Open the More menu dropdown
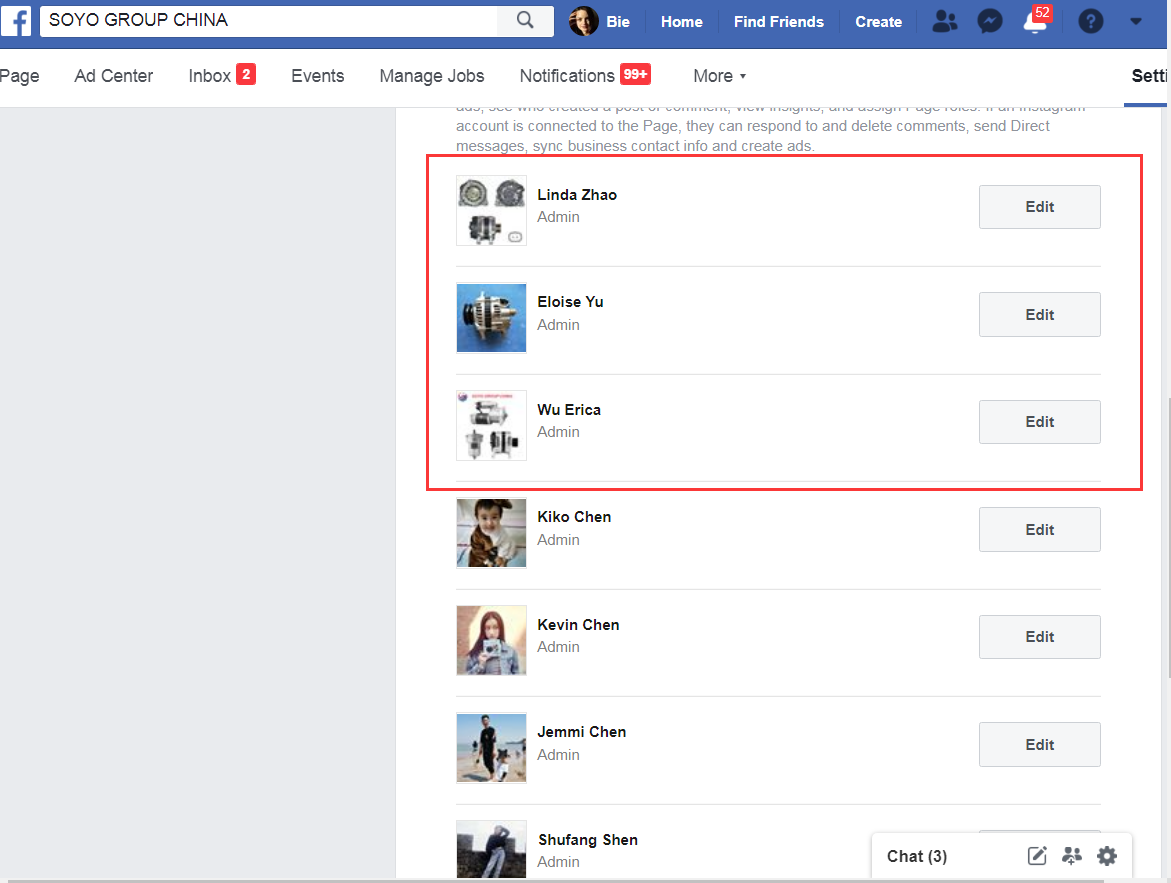This screenshot has height=883, width=1171. pos(719,76)
